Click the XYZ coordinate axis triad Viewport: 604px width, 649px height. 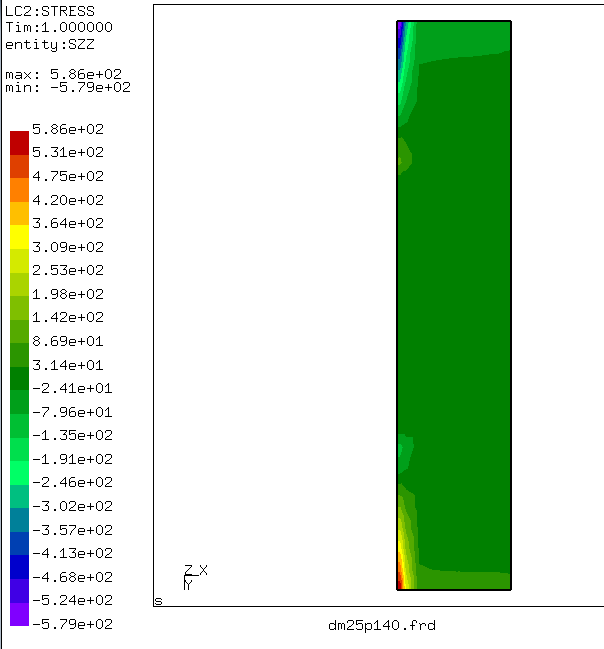tap(195, 577)
